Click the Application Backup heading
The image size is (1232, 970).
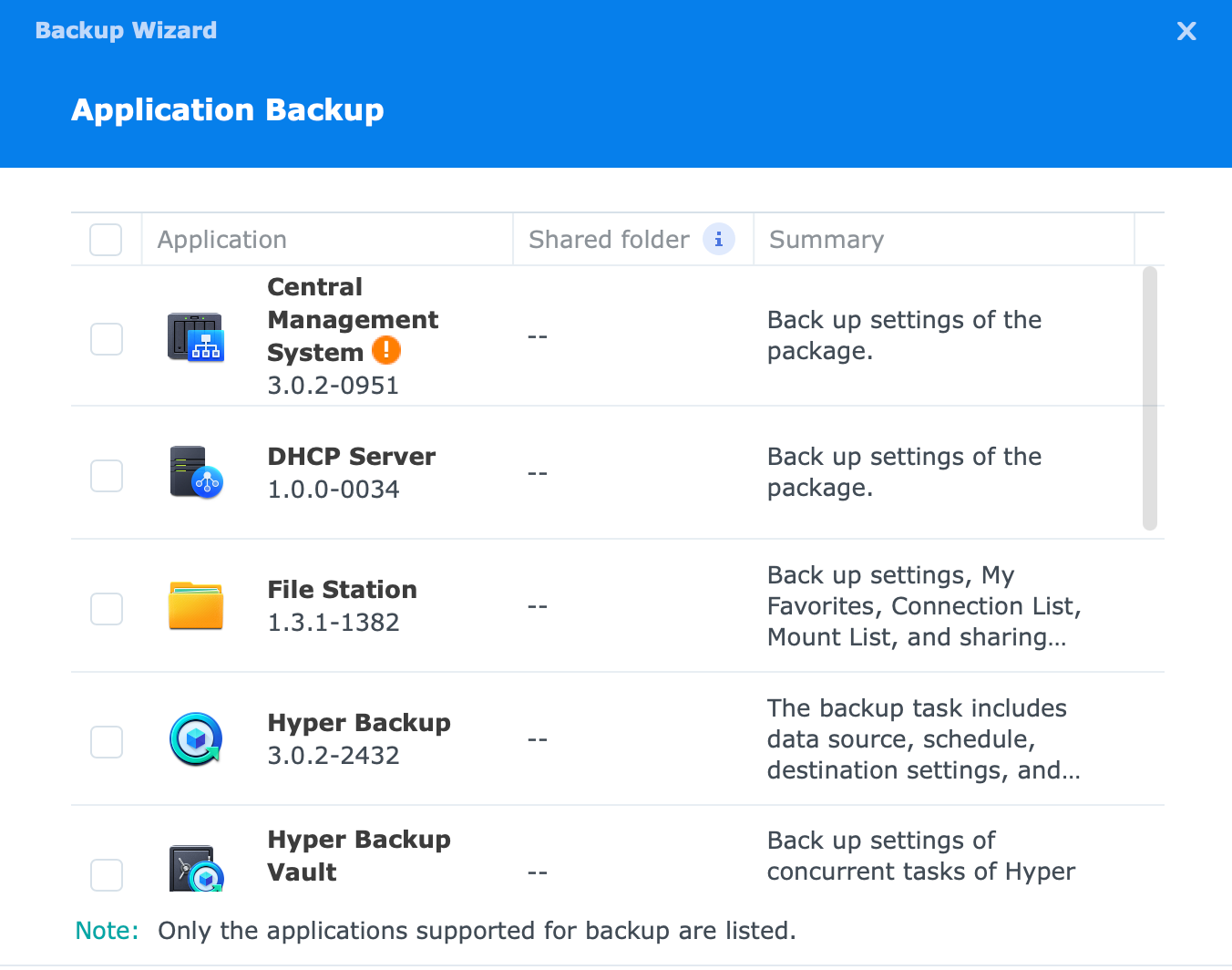point(228,109)
